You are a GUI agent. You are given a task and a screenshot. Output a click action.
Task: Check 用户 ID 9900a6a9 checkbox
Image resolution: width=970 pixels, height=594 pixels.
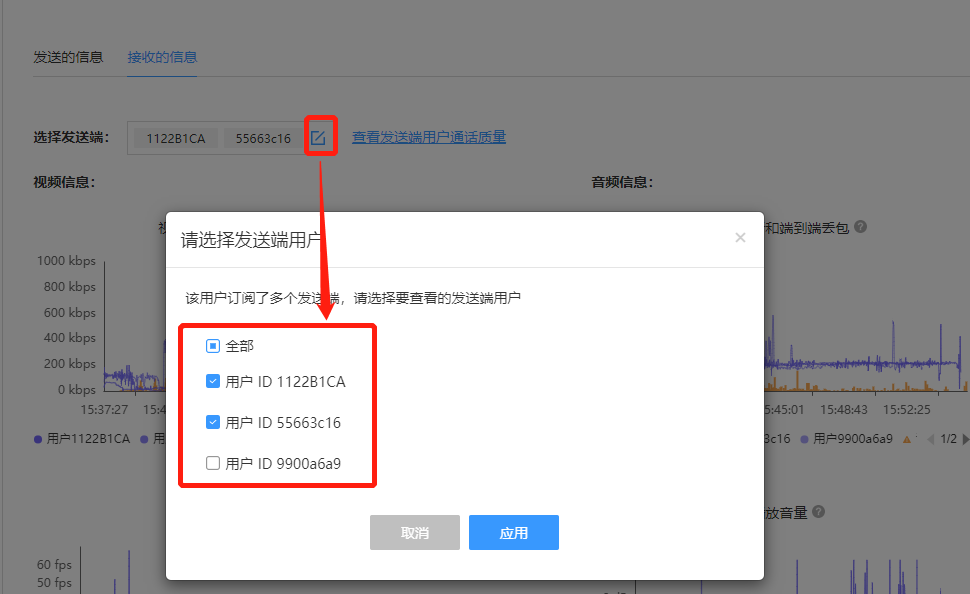coord(212,463)
